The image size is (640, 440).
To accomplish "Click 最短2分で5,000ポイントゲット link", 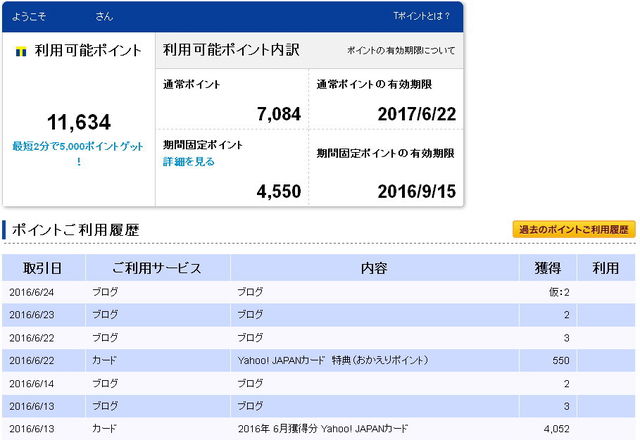I will tap(78, 153).
